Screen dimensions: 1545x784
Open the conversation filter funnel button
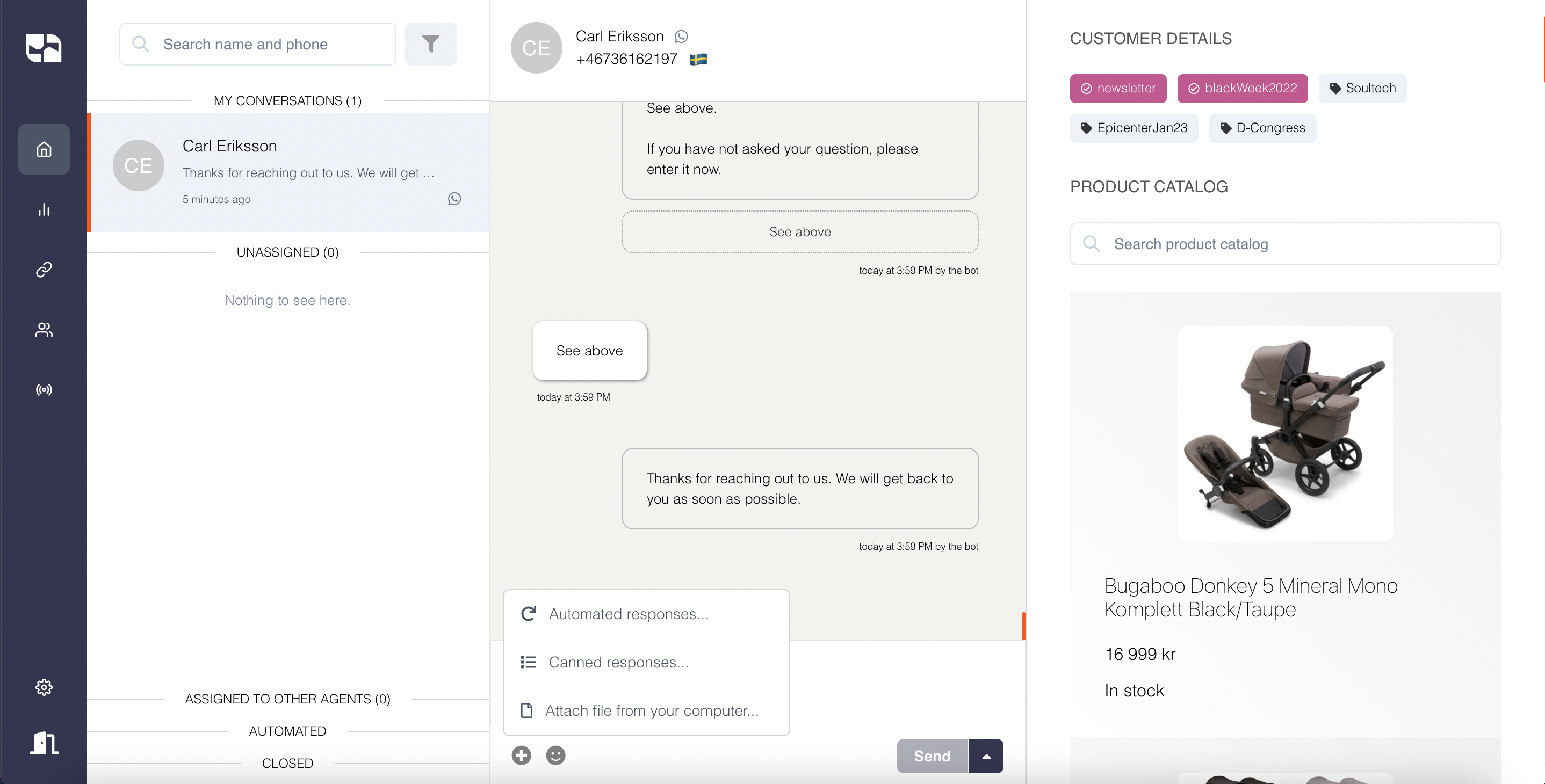click(430, 43)
